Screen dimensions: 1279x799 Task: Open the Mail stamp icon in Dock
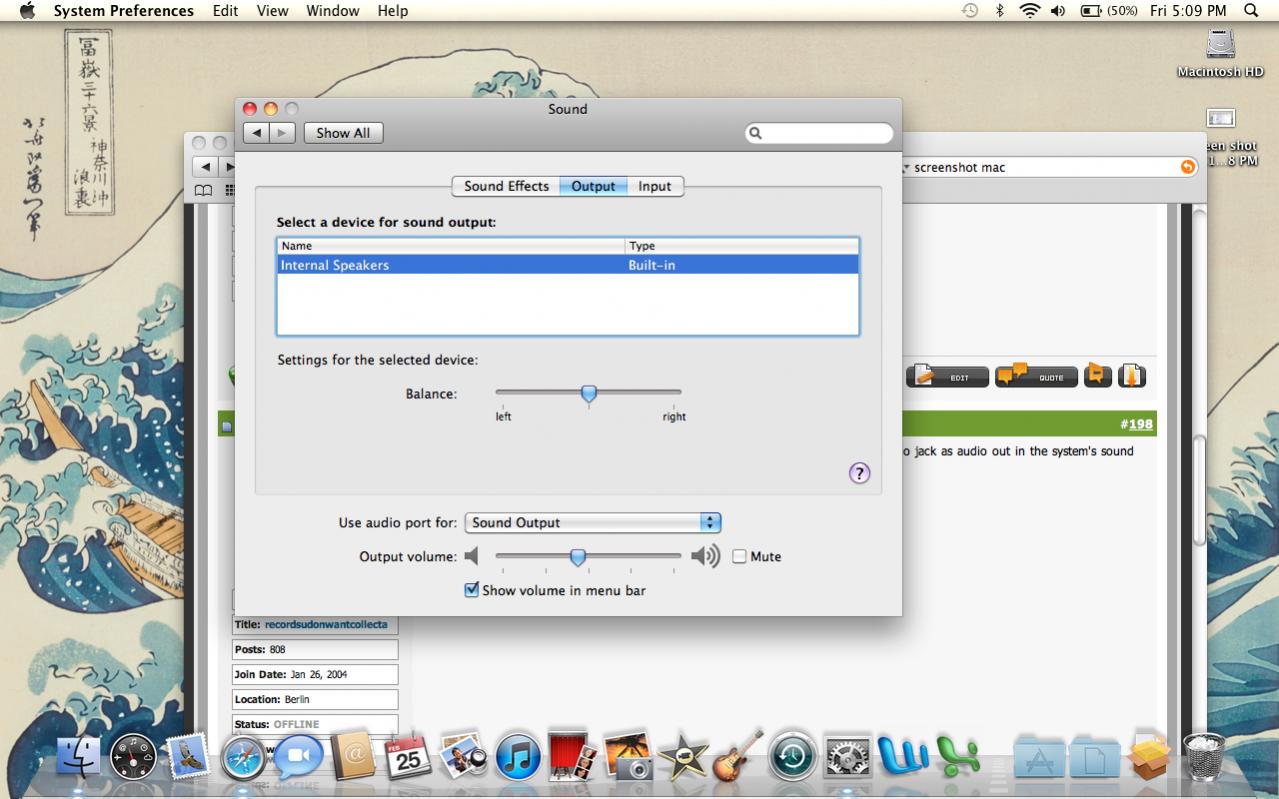(188, 757)
